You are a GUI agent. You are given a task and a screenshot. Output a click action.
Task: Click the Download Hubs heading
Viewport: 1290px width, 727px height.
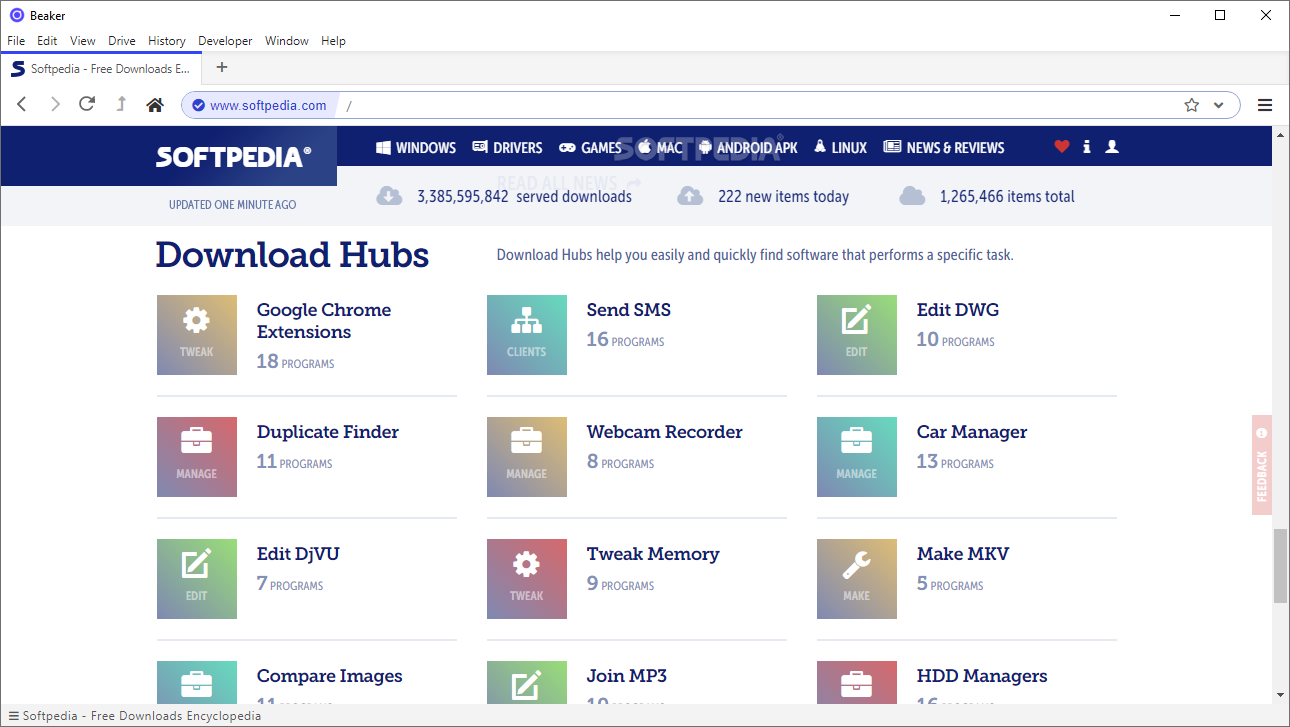tap(292, 255)
